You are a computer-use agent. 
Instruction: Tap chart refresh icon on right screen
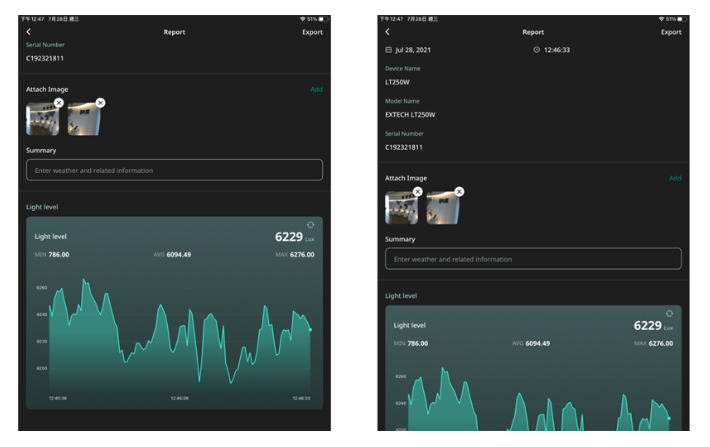[669, 313]
